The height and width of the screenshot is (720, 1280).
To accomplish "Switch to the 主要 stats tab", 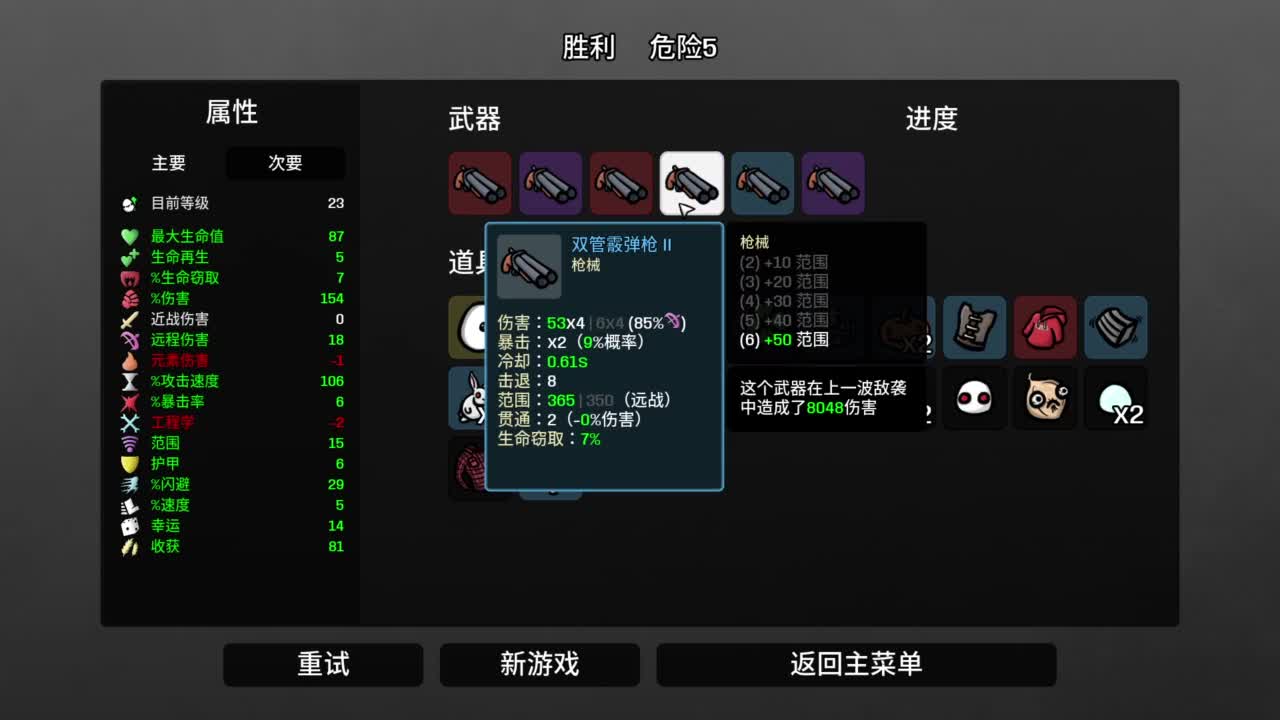I will click(x=169, y=163).
